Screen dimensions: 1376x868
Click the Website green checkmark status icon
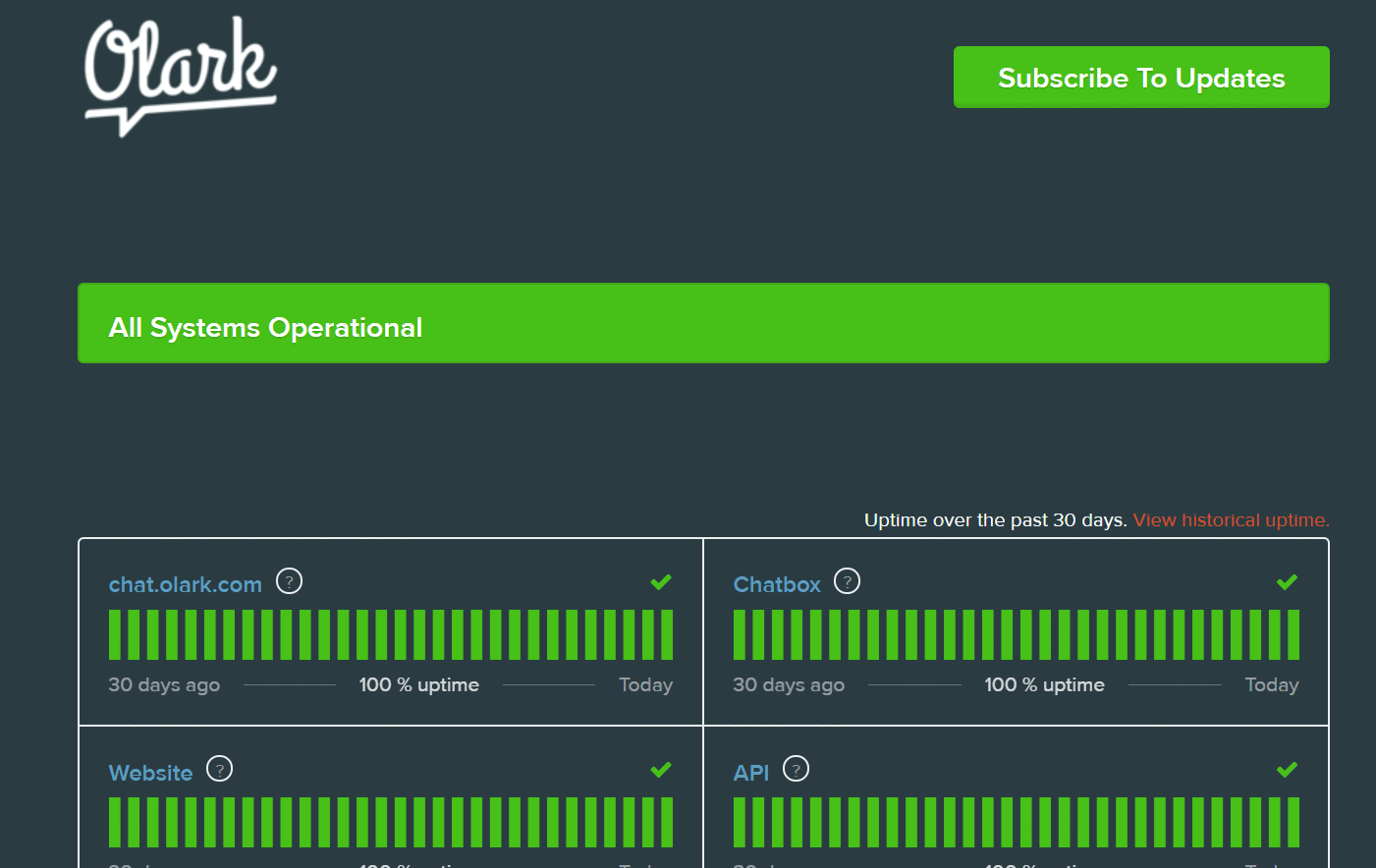[x=661, y=770]
